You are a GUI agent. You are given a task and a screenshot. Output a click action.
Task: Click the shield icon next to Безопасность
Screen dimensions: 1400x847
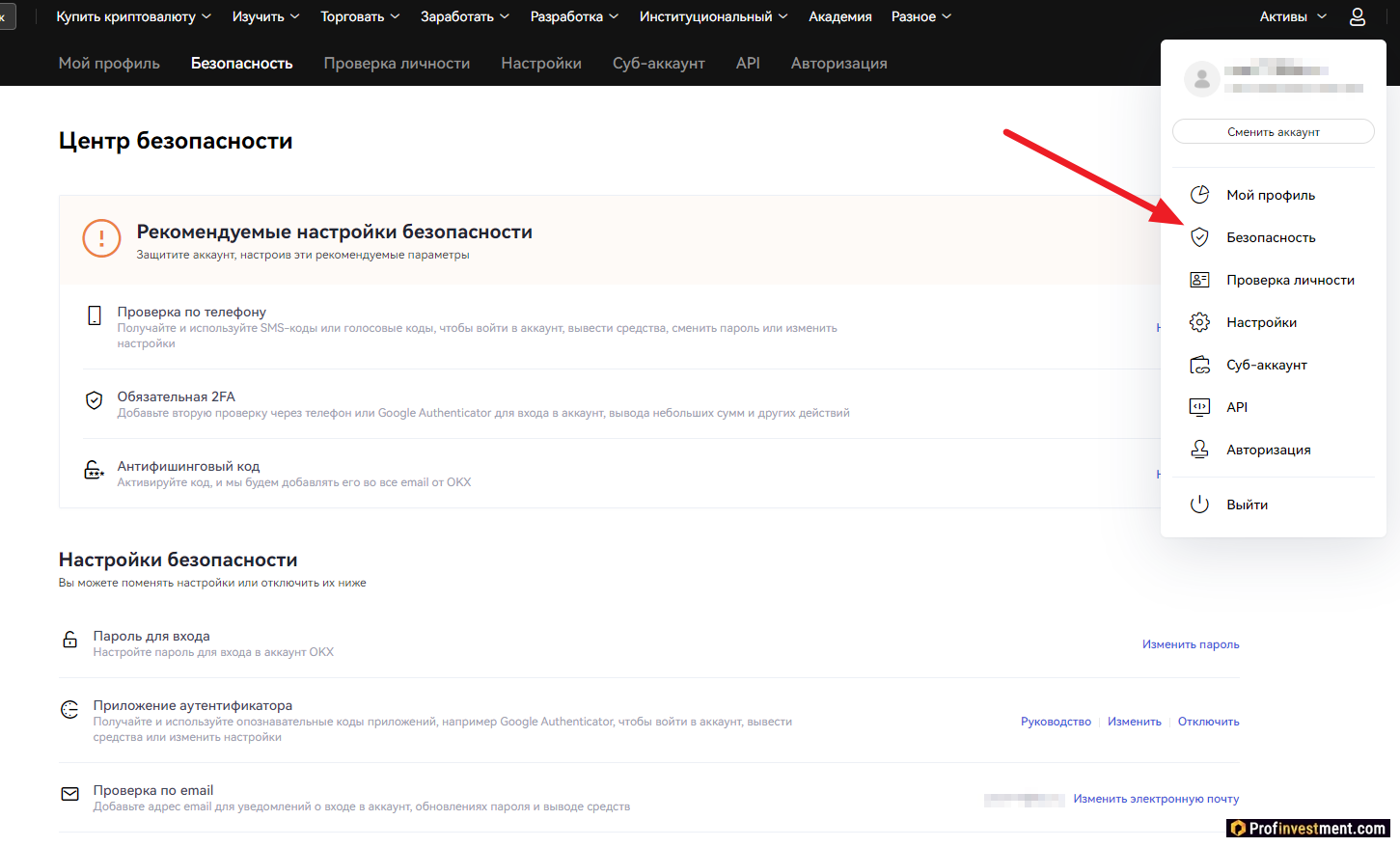1199,237
